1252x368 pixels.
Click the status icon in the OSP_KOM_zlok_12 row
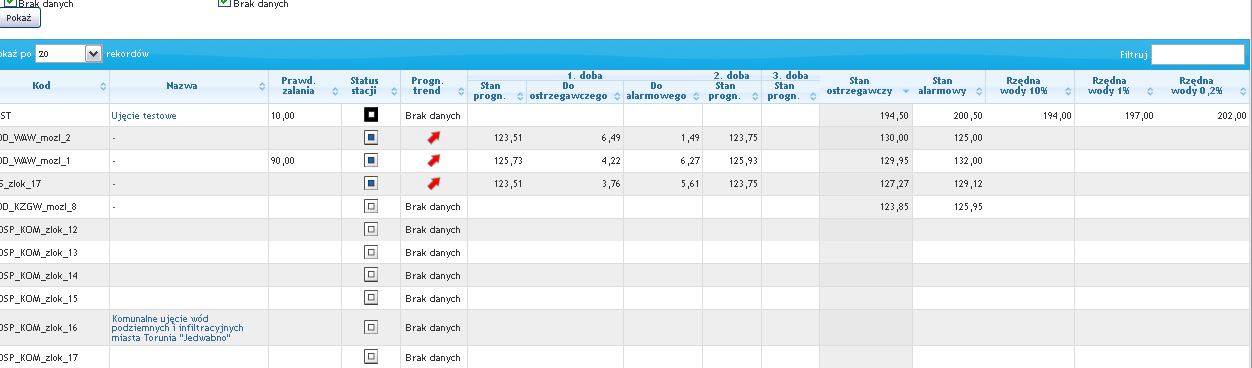click(371, 229)
